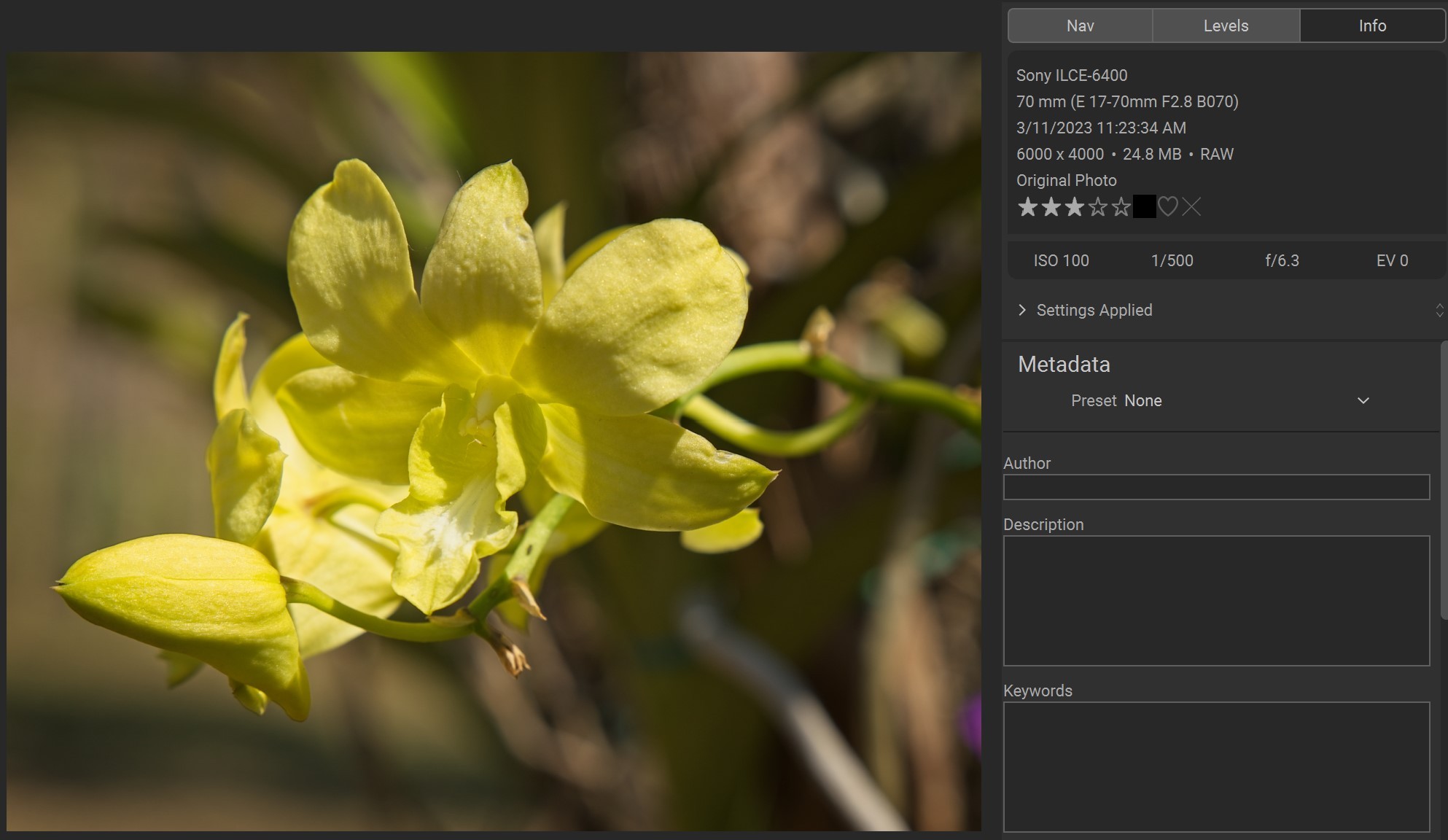This screenshot has width=1448, height=840.
Task: Click the 70 mm lens info line
Action: point(1127,101)
